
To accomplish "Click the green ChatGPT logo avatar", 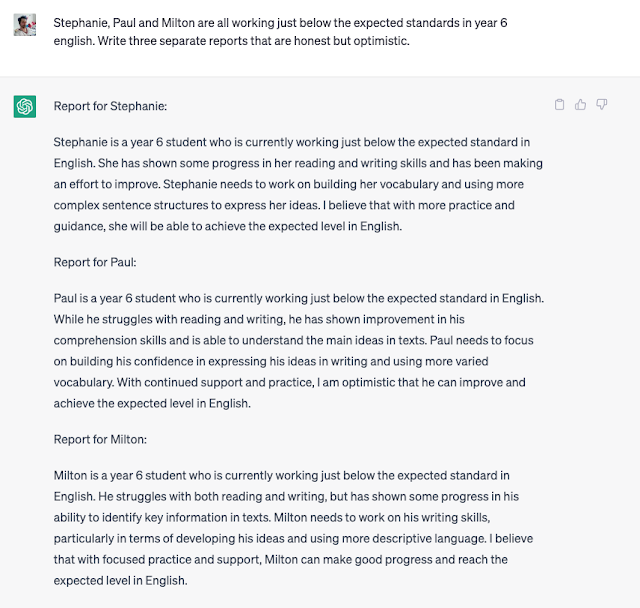I will pyautogui.click(x=25, y=106).
